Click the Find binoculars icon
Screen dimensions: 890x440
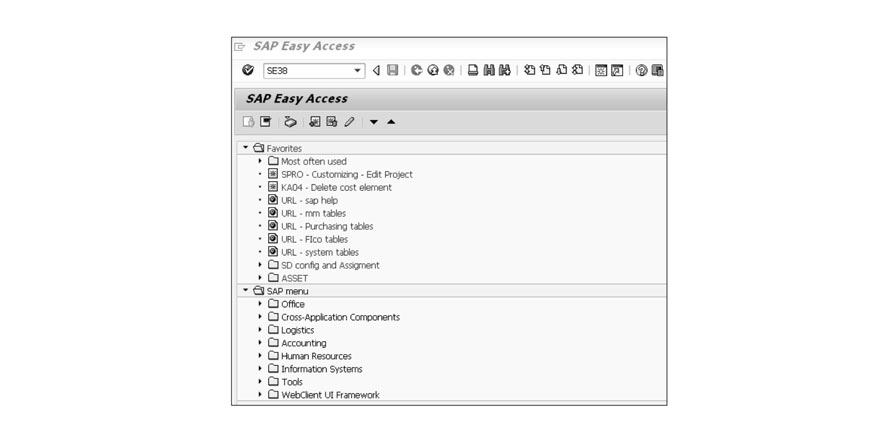[x=489, y=70]
